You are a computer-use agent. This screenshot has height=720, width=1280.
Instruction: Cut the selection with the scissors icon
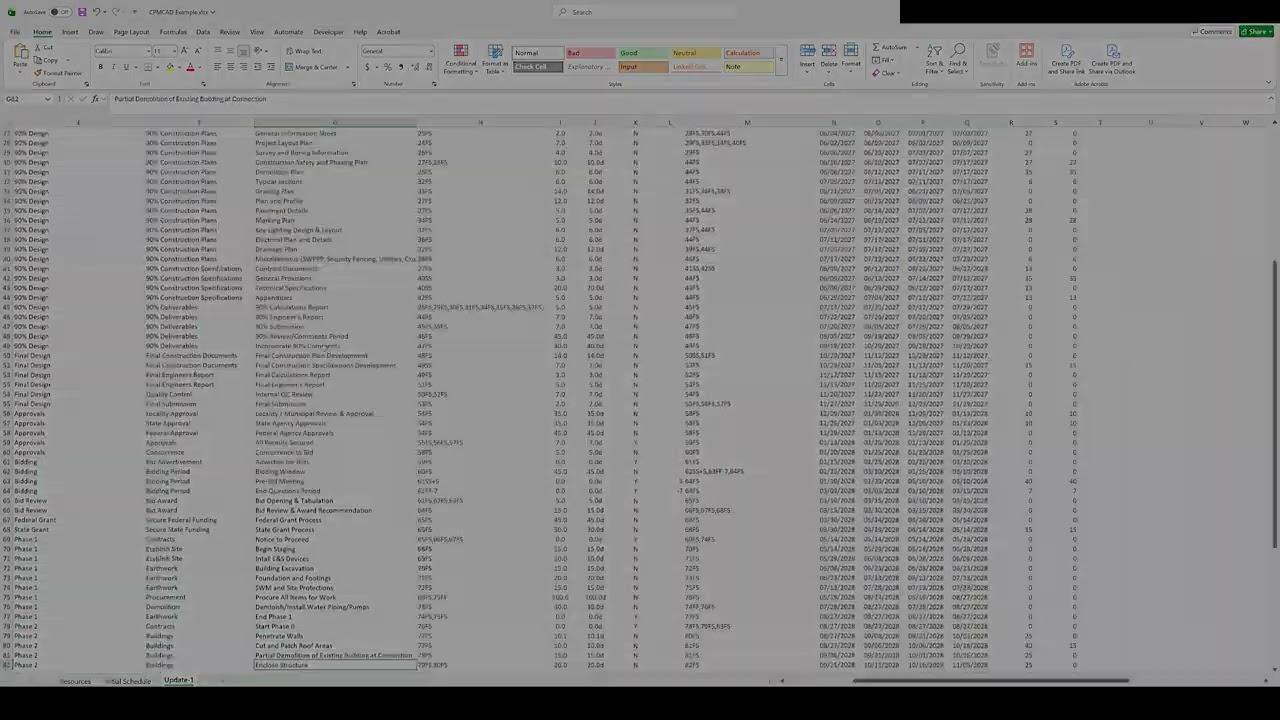(x=44, y=48)
